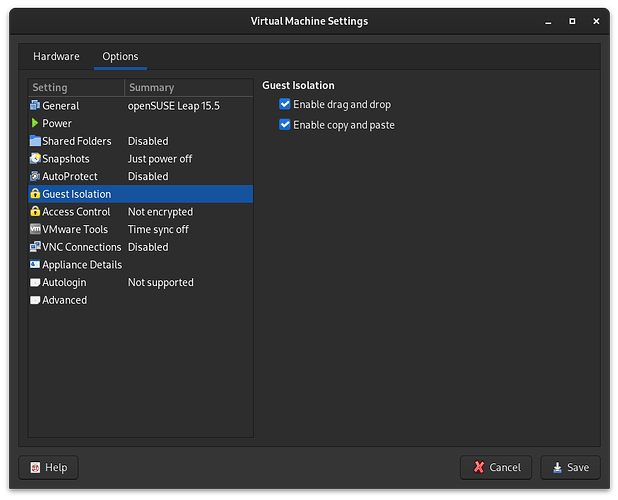Disable the drag and drop checkbox
The height and width of the screenshot is (500, 618).
point(285,105)
